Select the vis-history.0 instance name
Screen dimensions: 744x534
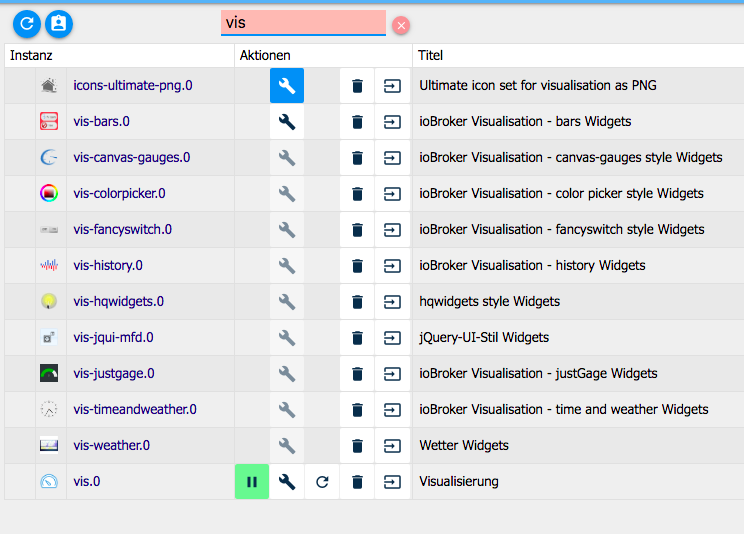pos(108,265)
